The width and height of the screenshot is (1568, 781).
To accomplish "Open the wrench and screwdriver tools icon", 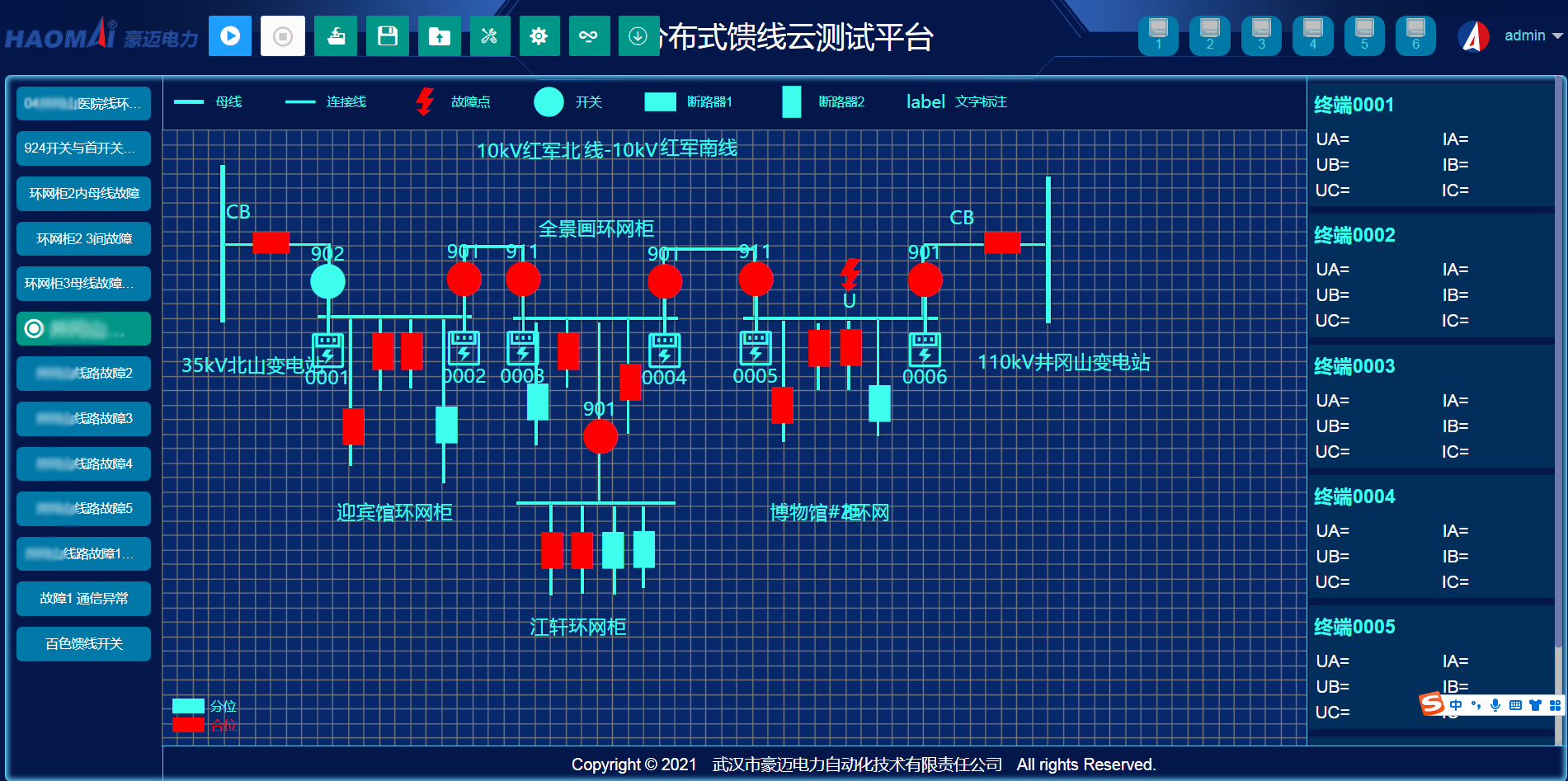I will point(489,36).
